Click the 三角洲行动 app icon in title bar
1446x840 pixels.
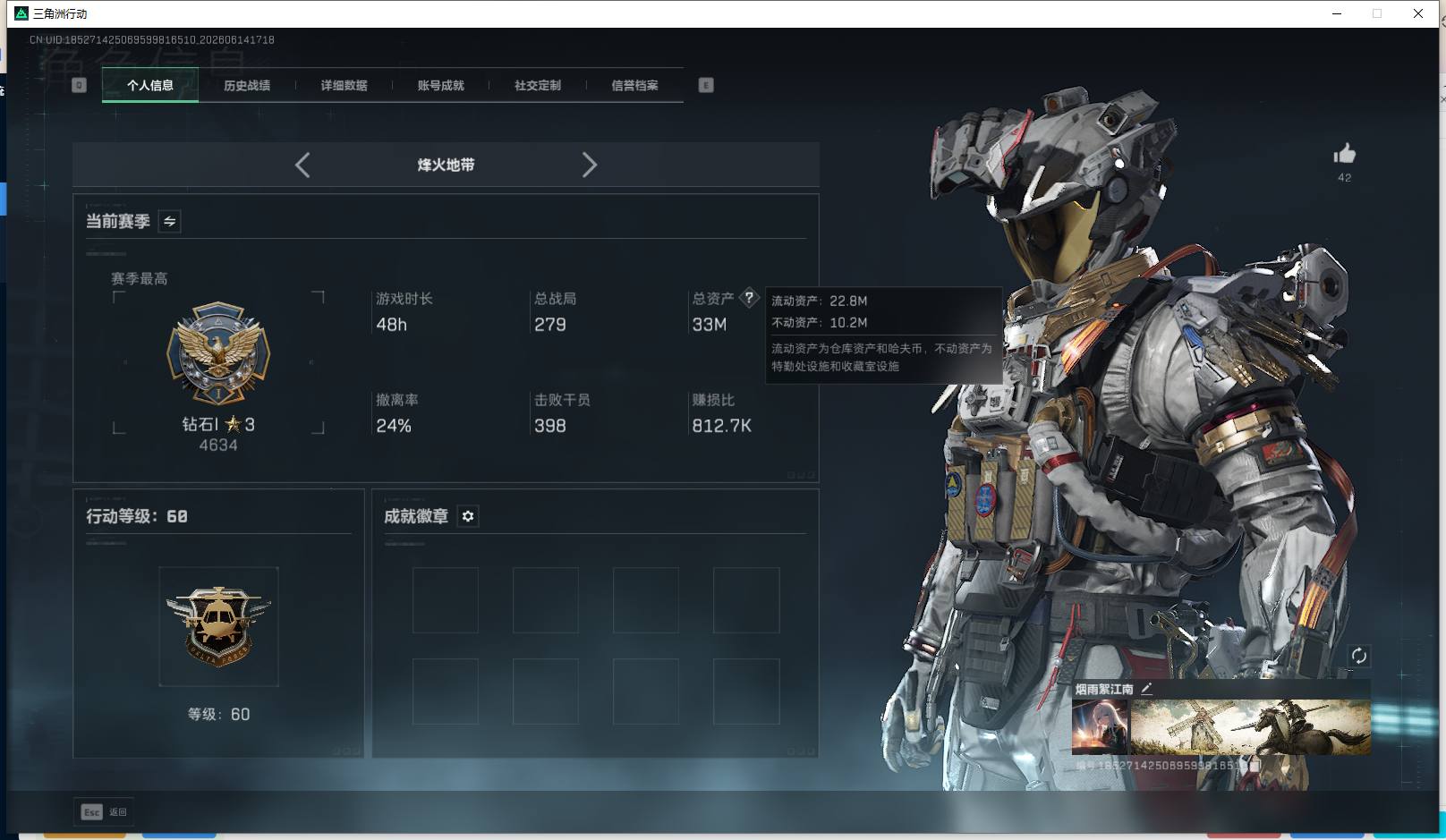(x=21, y=13)
